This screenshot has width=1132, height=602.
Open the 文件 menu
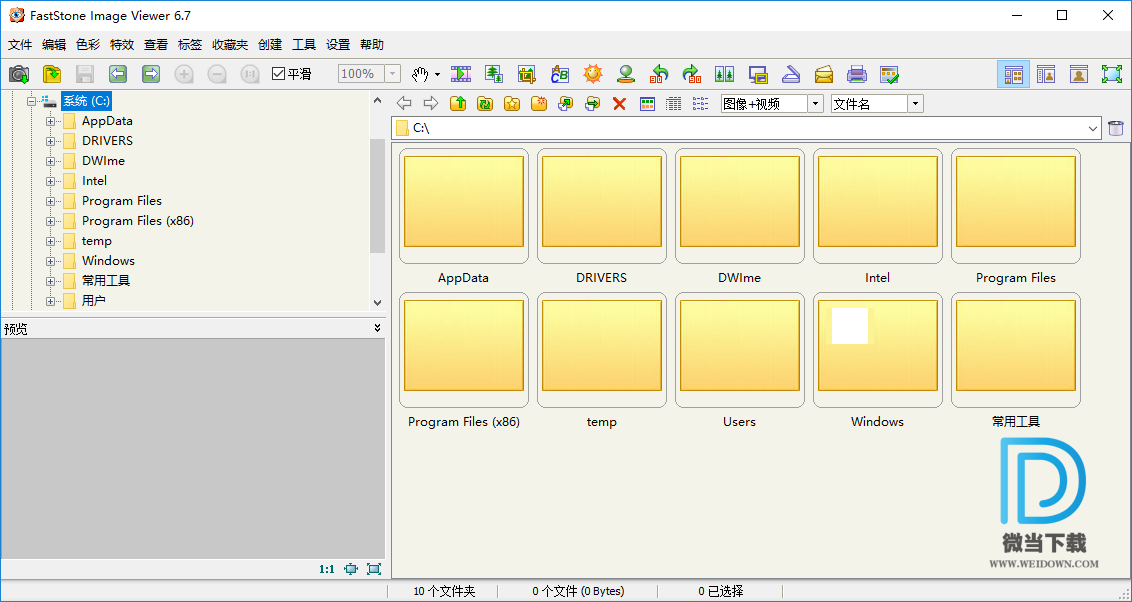coord(20,45)
